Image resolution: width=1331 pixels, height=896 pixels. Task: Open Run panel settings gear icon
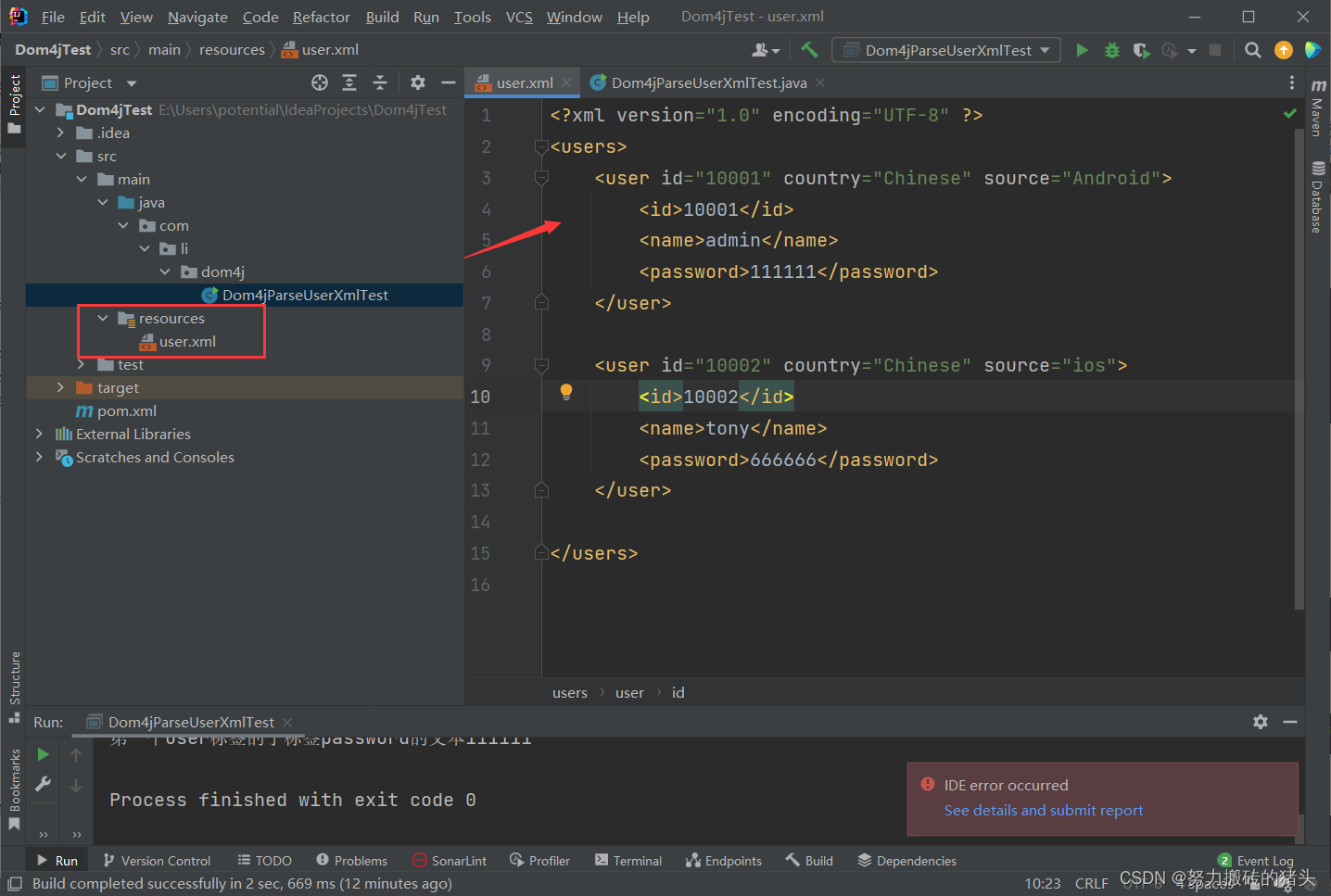coord(1261,722)
